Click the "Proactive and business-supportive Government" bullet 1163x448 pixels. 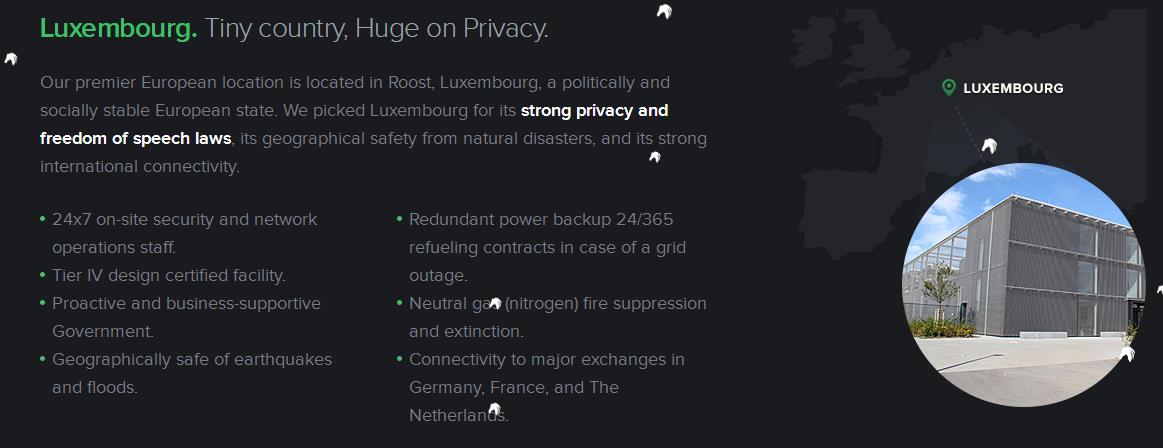click(x=186, y=303)
